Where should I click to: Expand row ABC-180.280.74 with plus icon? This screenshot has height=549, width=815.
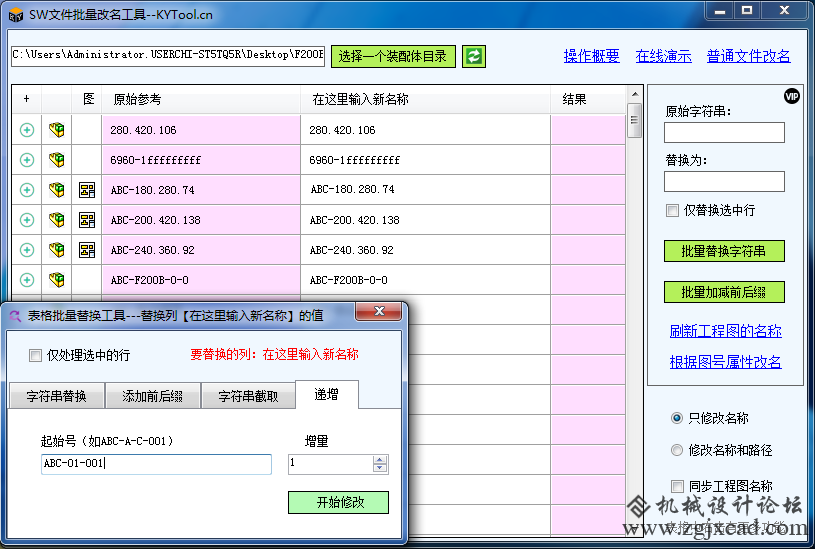27,190
